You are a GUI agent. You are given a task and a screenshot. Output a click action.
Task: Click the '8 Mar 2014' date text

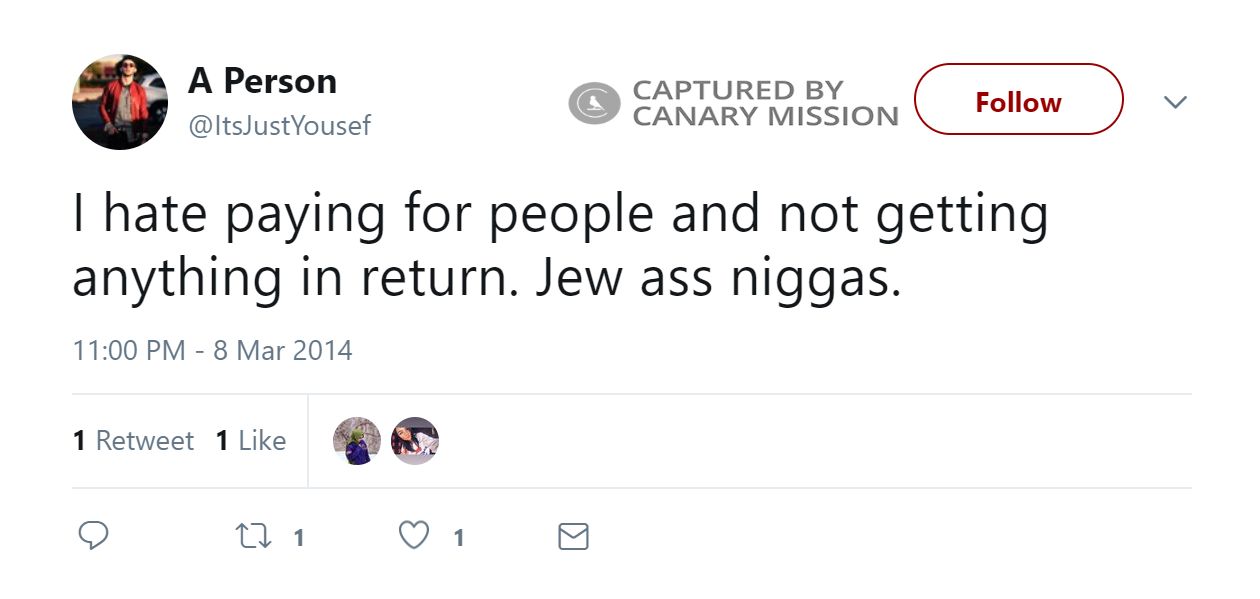(x=282, y=351)
